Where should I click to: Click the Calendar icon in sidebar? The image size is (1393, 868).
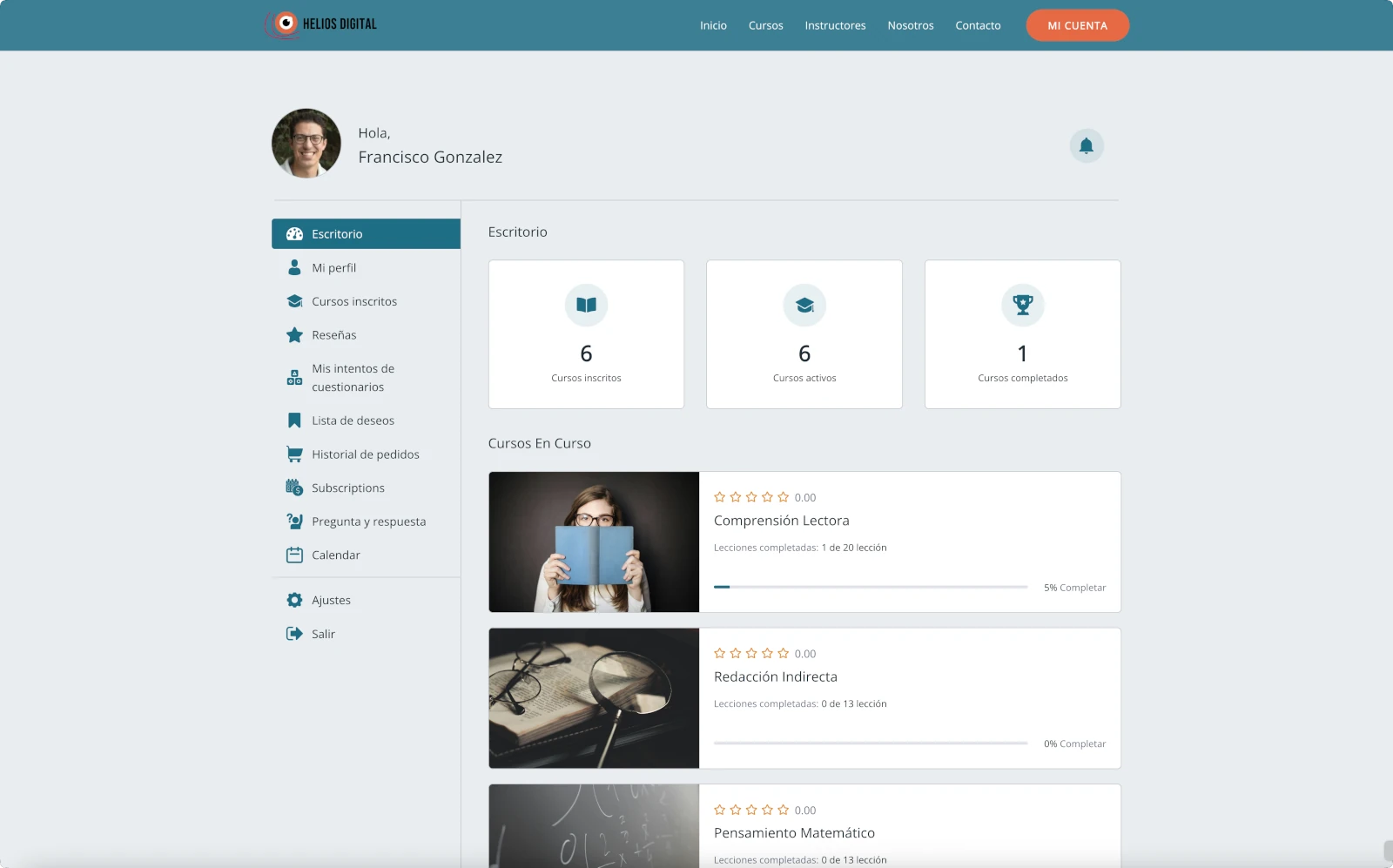[294, 555]
